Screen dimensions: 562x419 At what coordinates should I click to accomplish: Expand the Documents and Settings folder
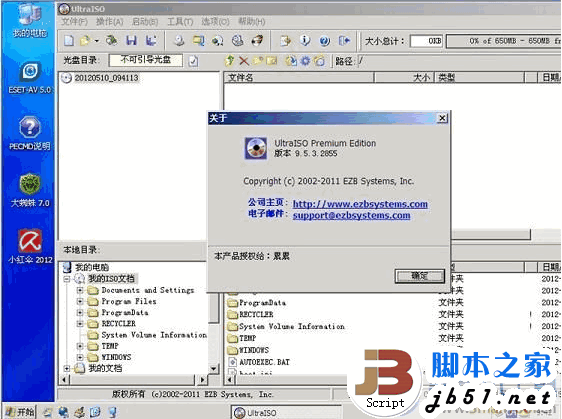[x=80, y=290]
